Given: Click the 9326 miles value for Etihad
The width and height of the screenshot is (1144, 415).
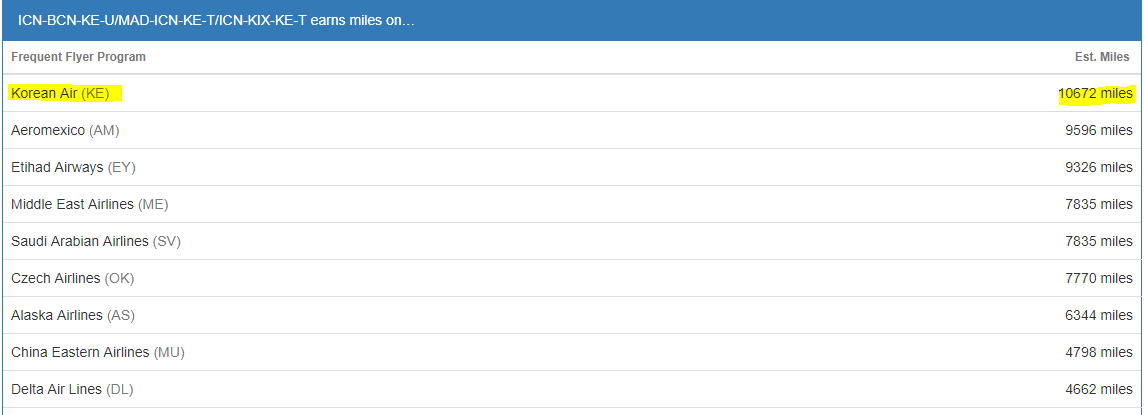Looking at the screenshot, I should (x=1099, y=168).
